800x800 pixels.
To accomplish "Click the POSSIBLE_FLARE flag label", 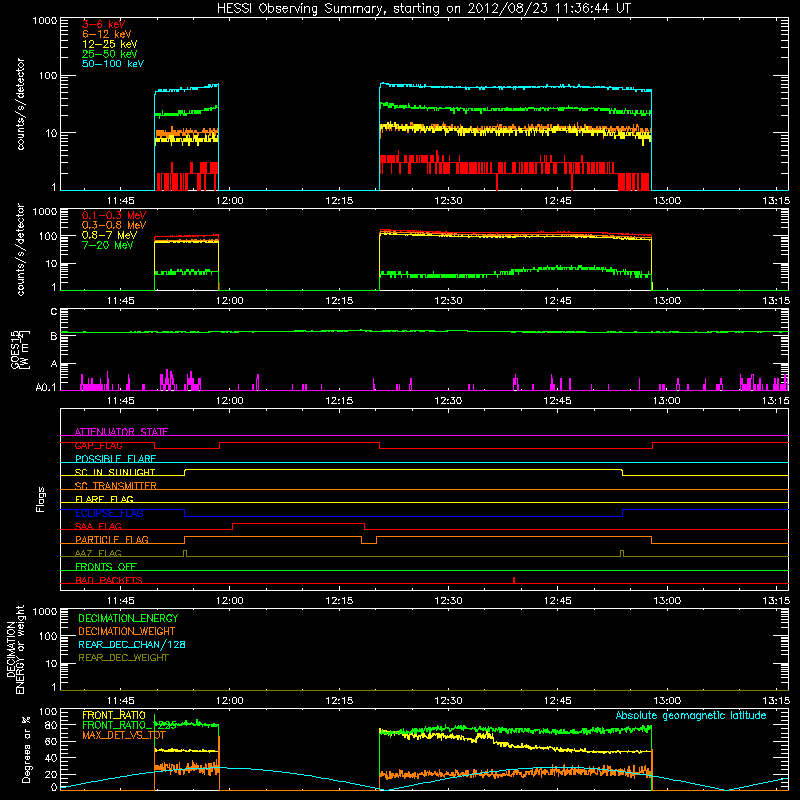I will [x=115, y=459].
